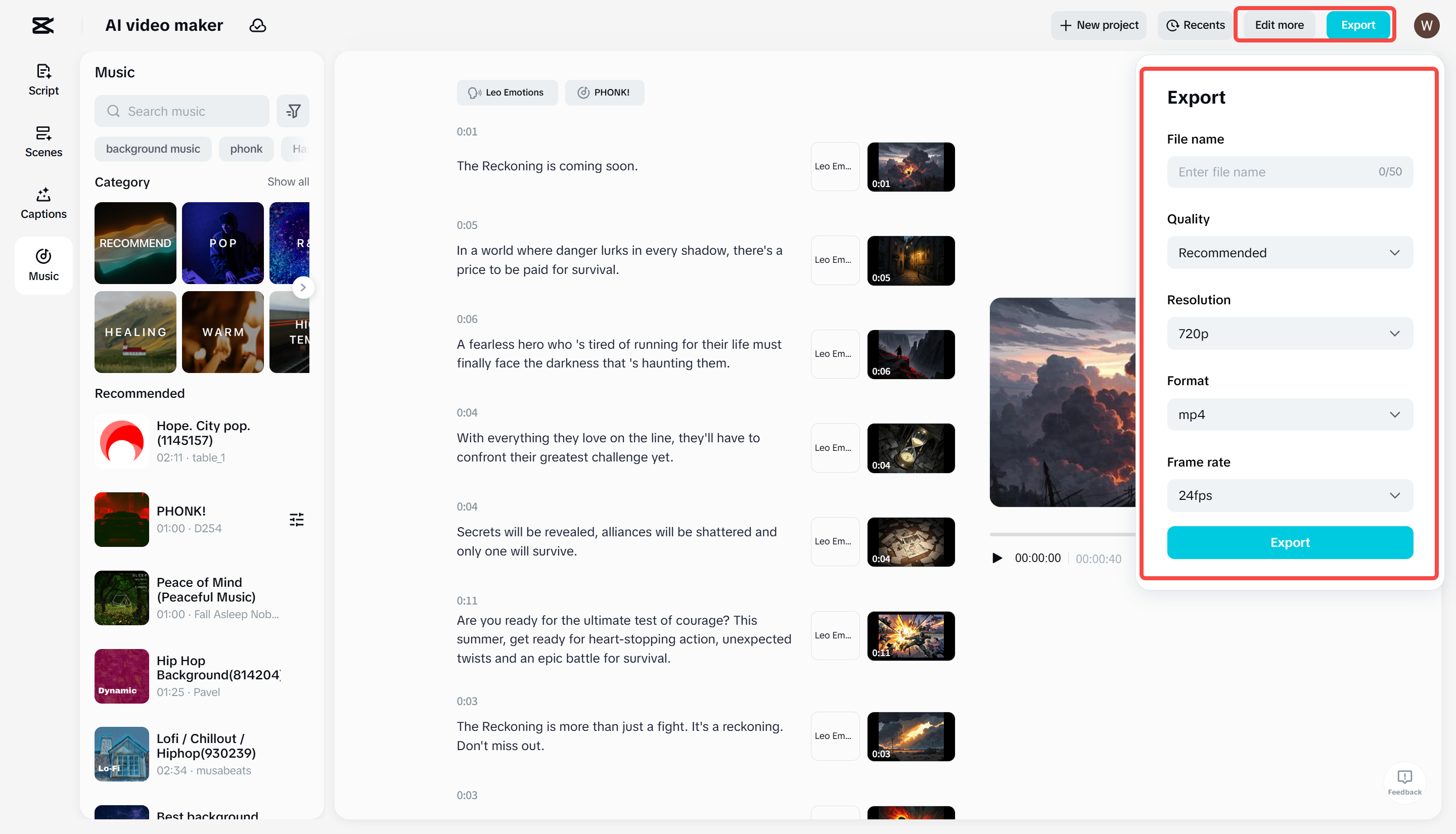Open the music filter icon
This screenshot has height=834, width=1456.
click(293, 111)
